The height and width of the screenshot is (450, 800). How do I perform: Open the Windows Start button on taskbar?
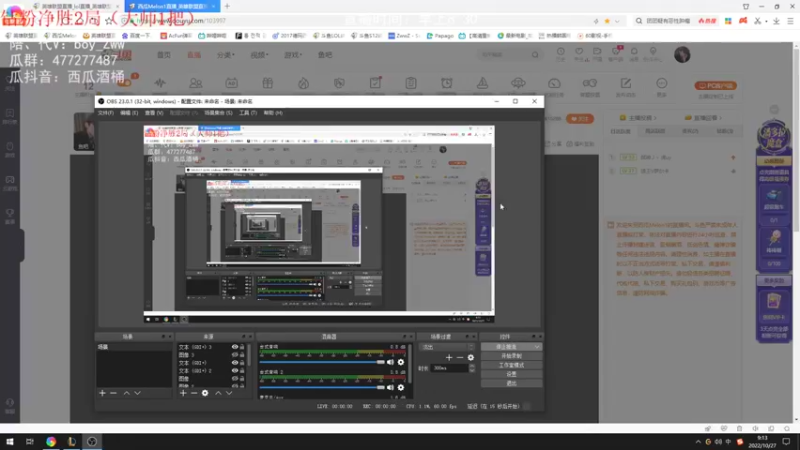tap(10, 441)
